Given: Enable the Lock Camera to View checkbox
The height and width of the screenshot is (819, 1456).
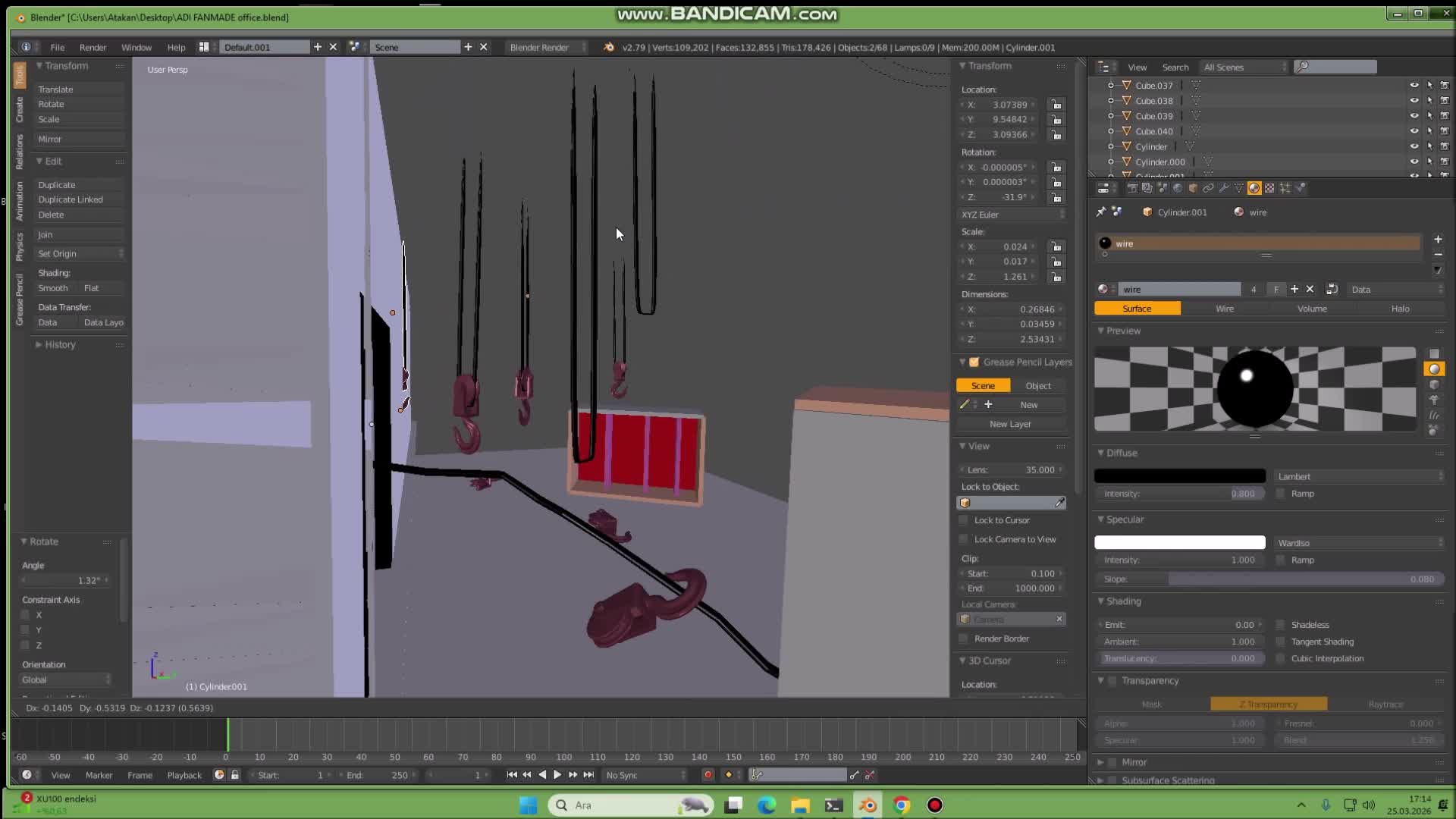Looking at the screenshot, I should click(x=964, y=539).
